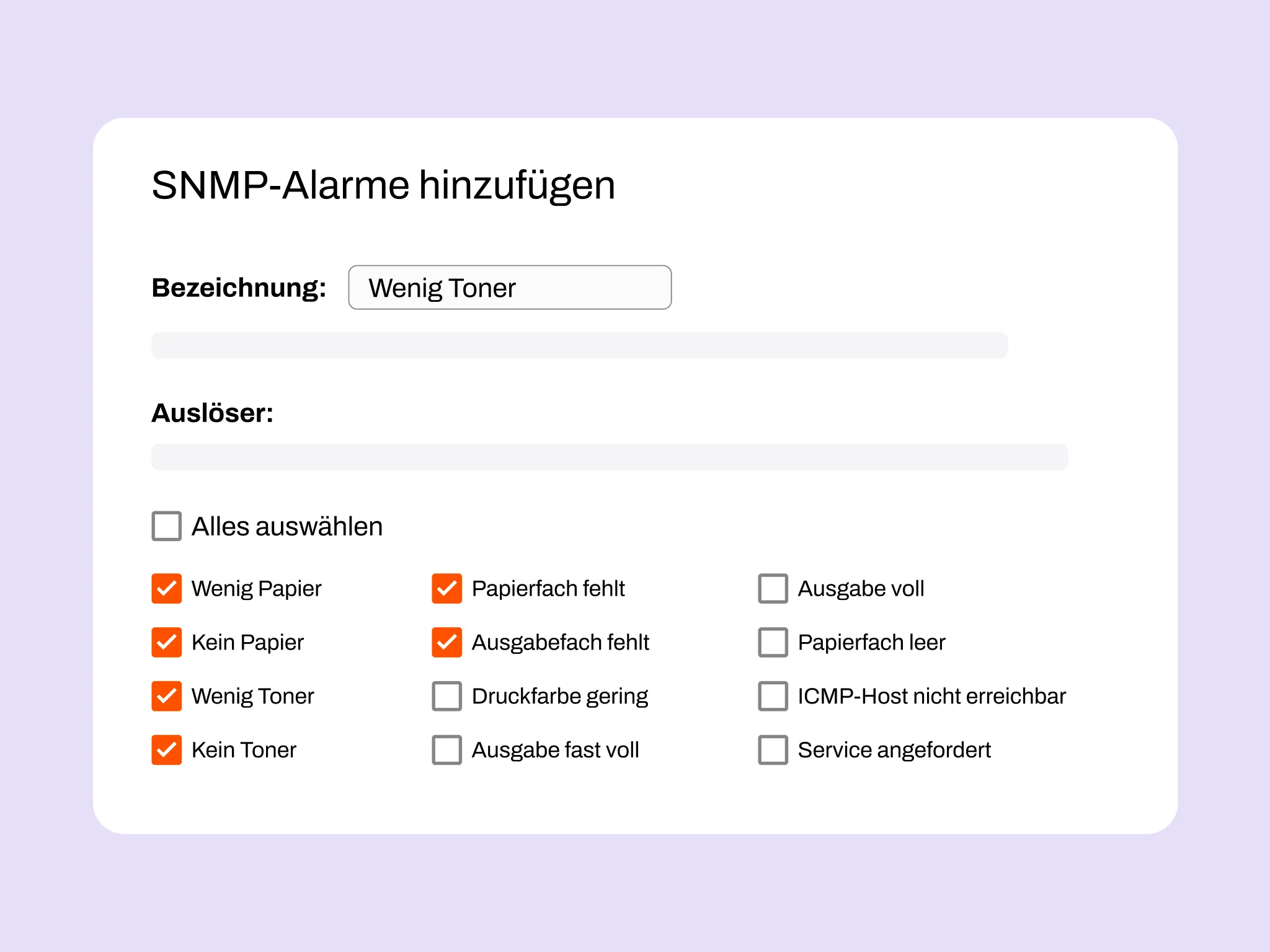Image resolution: width=1270 pixels, height=952 pixels.
Task: Check ICMP-Host nicht erreichbar checkbox
Action: pos(773,696)
